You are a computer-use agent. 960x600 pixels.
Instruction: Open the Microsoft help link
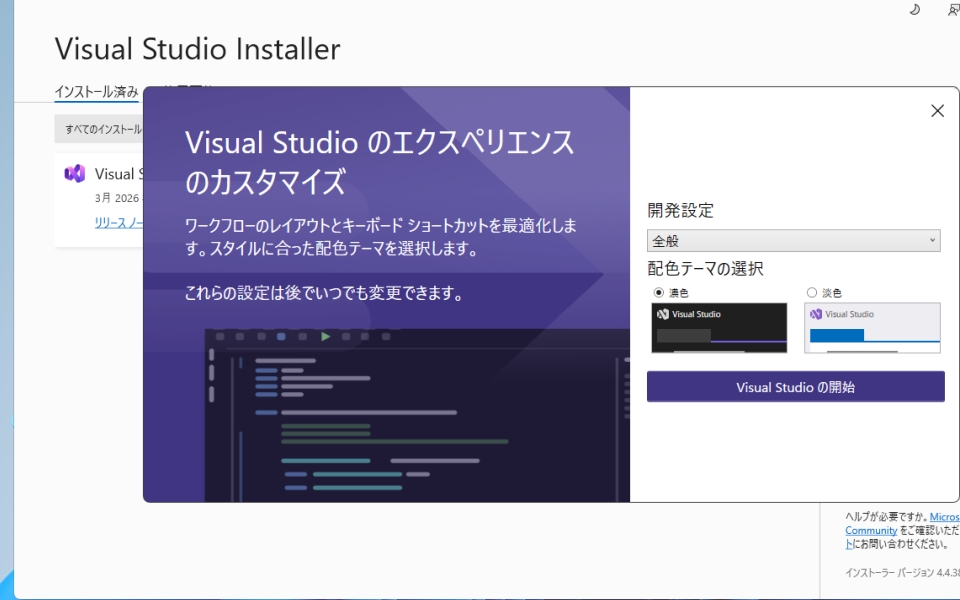[944, 517]
